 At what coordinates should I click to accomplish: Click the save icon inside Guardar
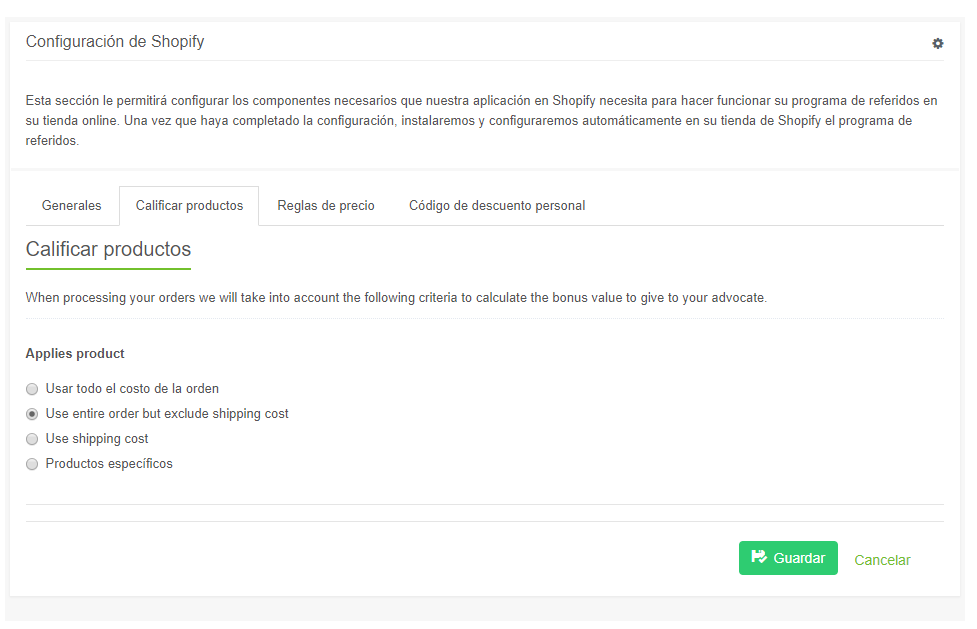click(x=759, y=557)
